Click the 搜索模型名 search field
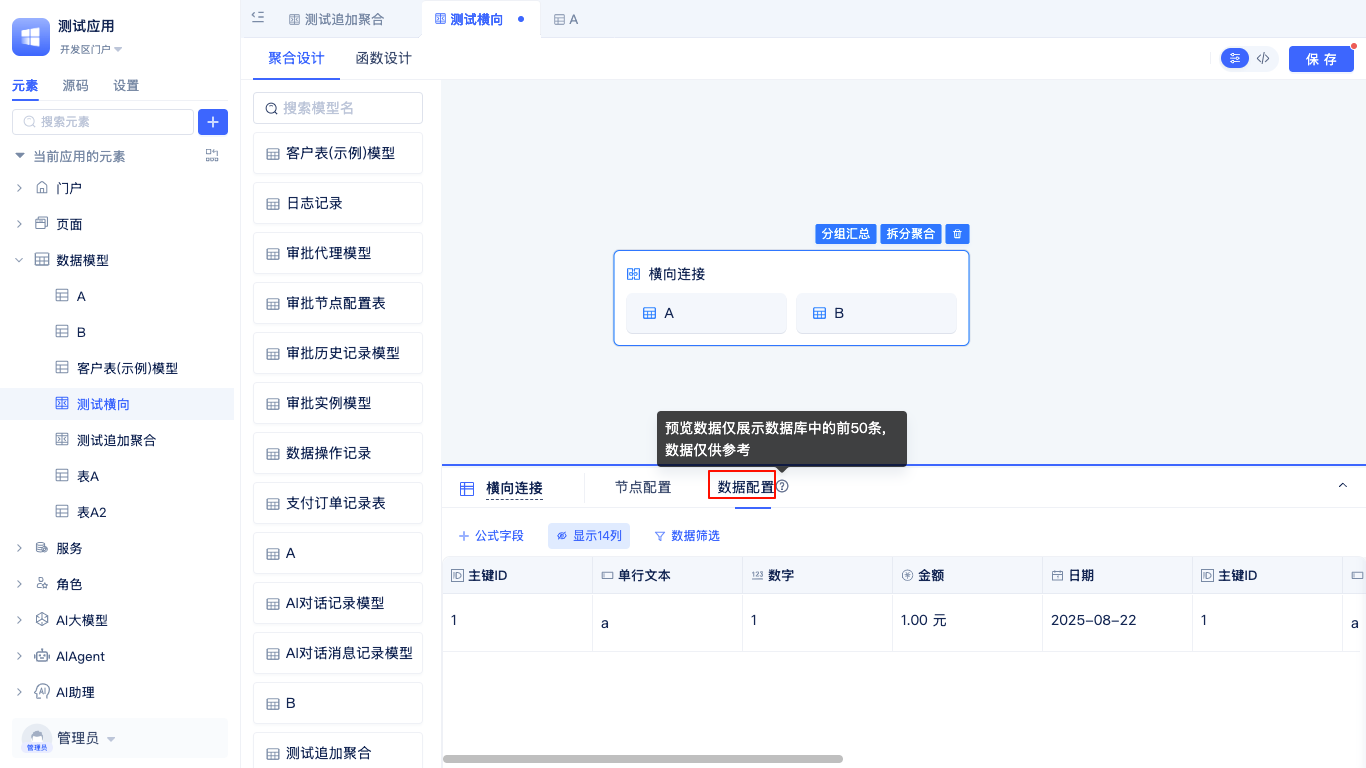The width and height of the screenshot is (1366, 768). pos(338,108)
